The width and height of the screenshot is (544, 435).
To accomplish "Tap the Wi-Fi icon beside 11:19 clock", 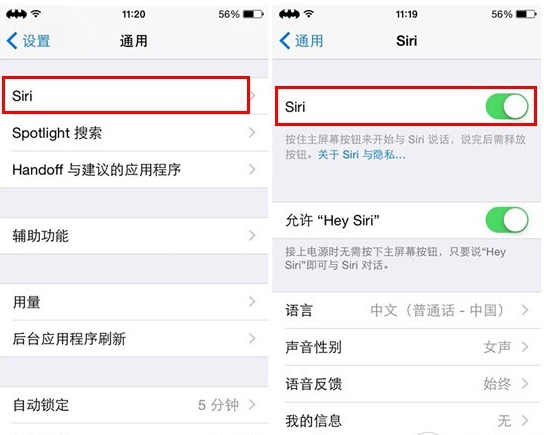I will click(309, 14).
